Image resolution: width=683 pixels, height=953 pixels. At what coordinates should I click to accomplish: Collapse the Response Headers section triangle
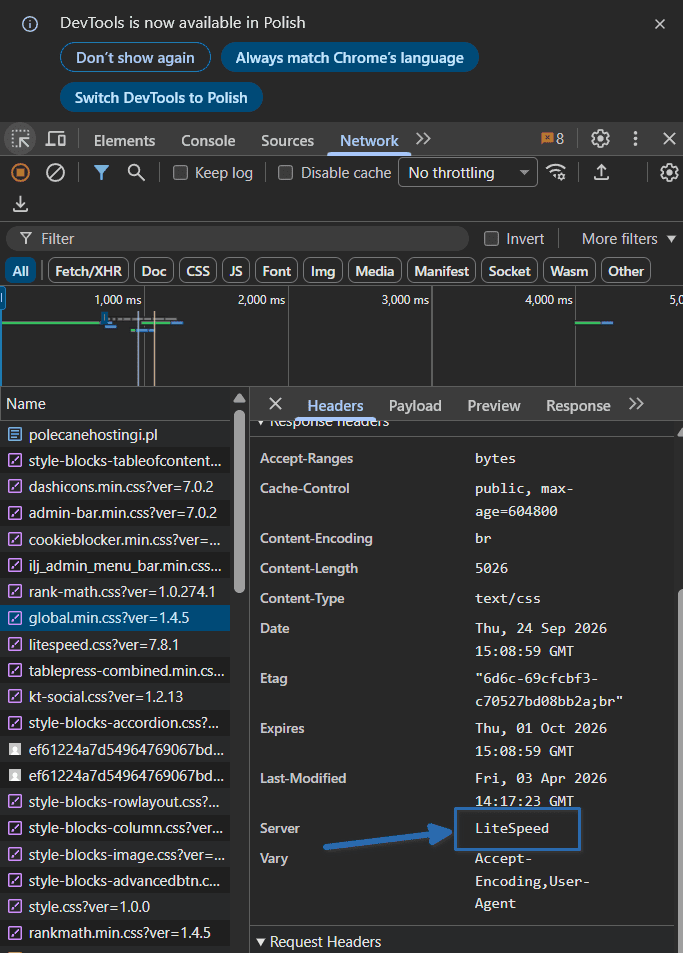[x=261, y=422]
